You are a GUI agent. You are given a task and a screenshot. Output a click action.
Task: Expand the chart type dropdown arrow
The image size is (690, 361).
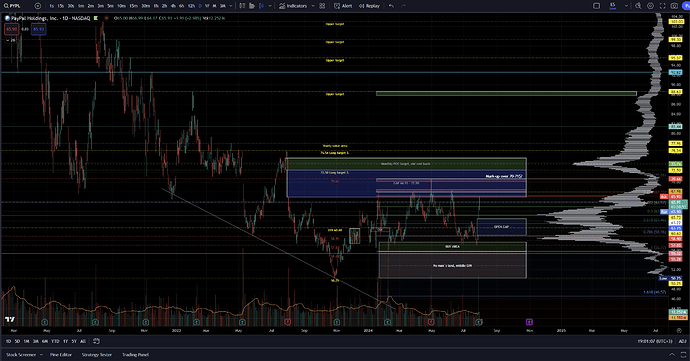(x=270, y=6)
